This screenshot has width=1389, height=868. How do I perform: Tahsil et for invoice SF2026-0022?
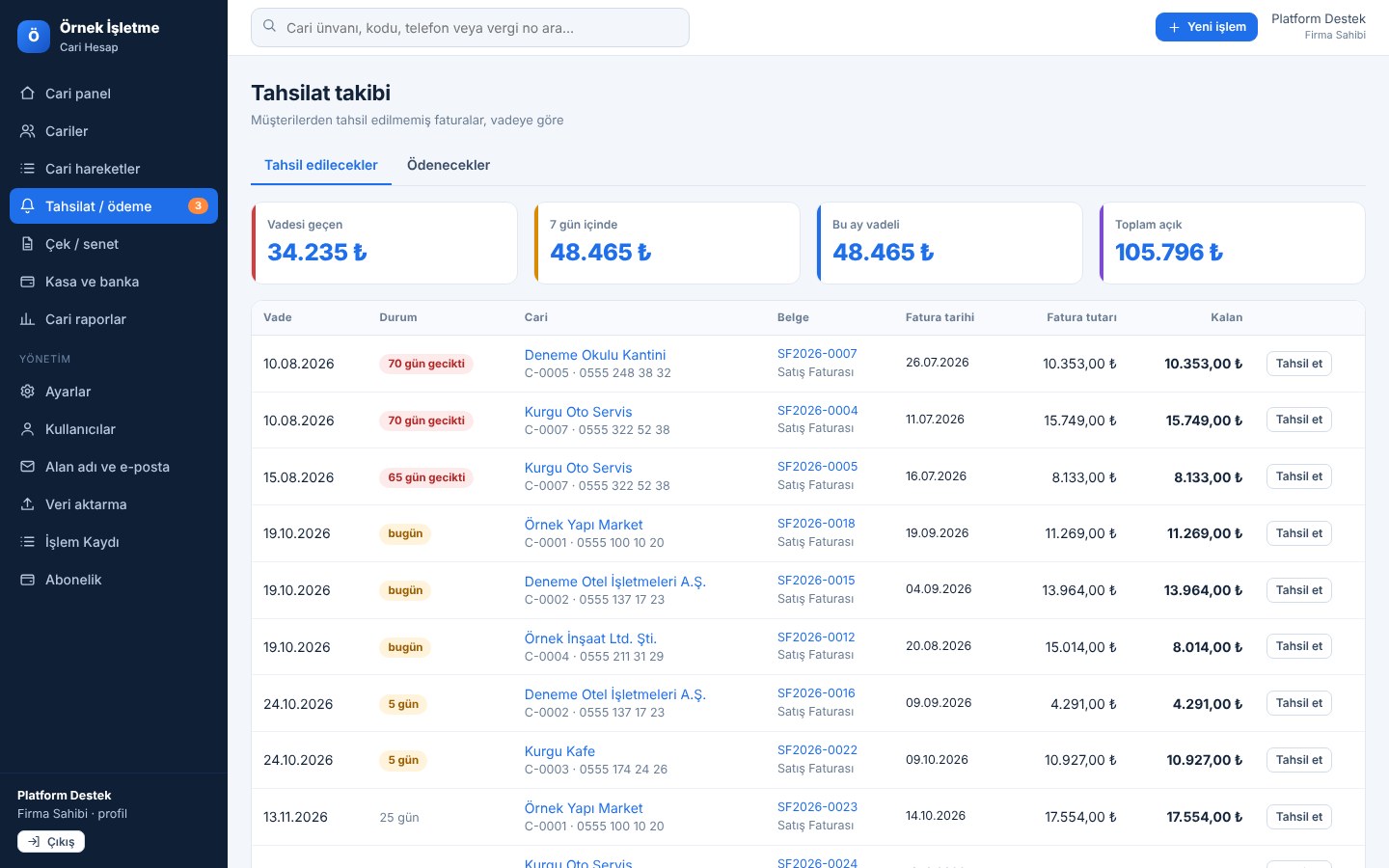click(1298, 760)
